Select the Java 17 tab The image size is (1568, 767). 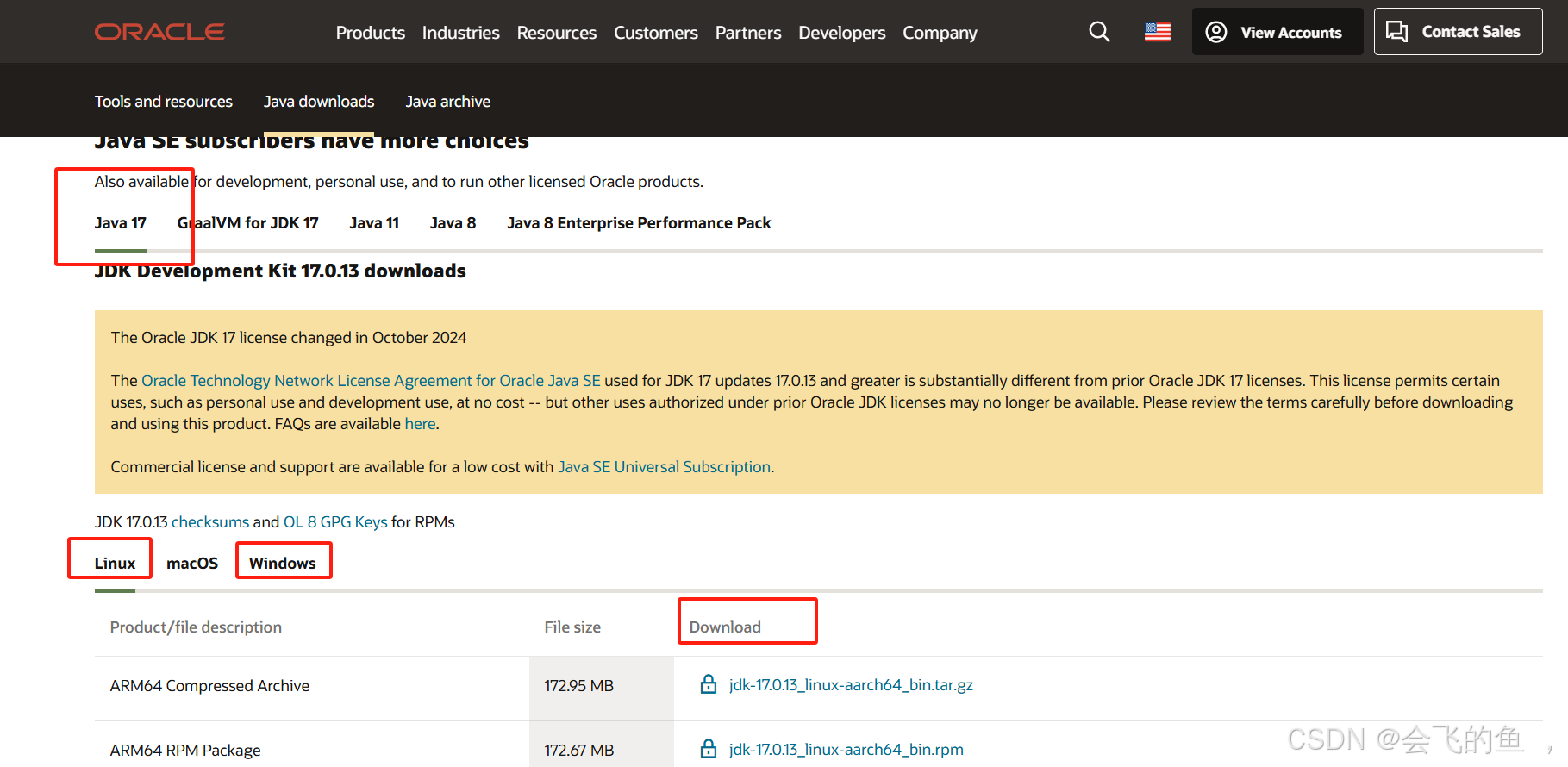[x=121, y=223]
